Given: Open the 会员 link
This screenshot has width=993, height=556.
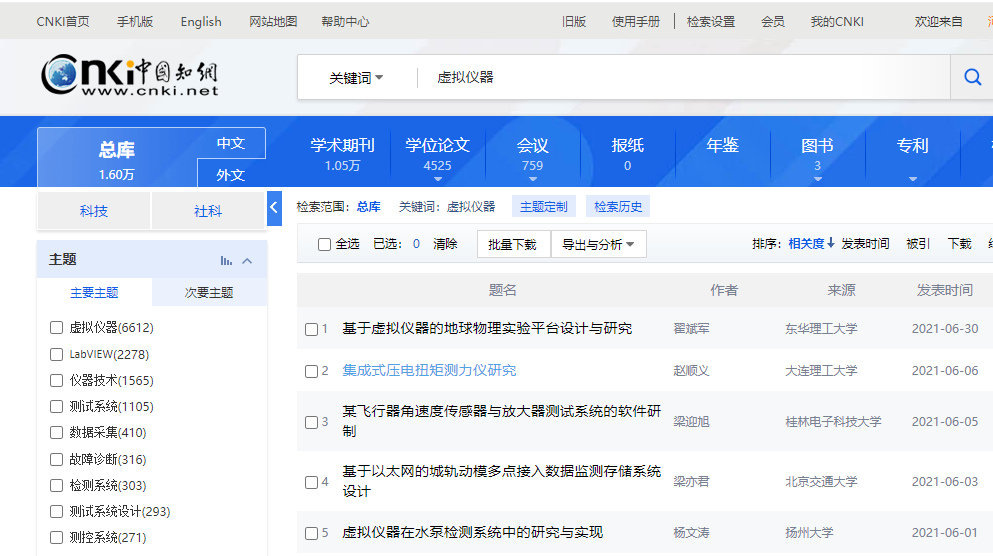Looking at the screenshot, I should pyautogui.click(x=773, y=22).
